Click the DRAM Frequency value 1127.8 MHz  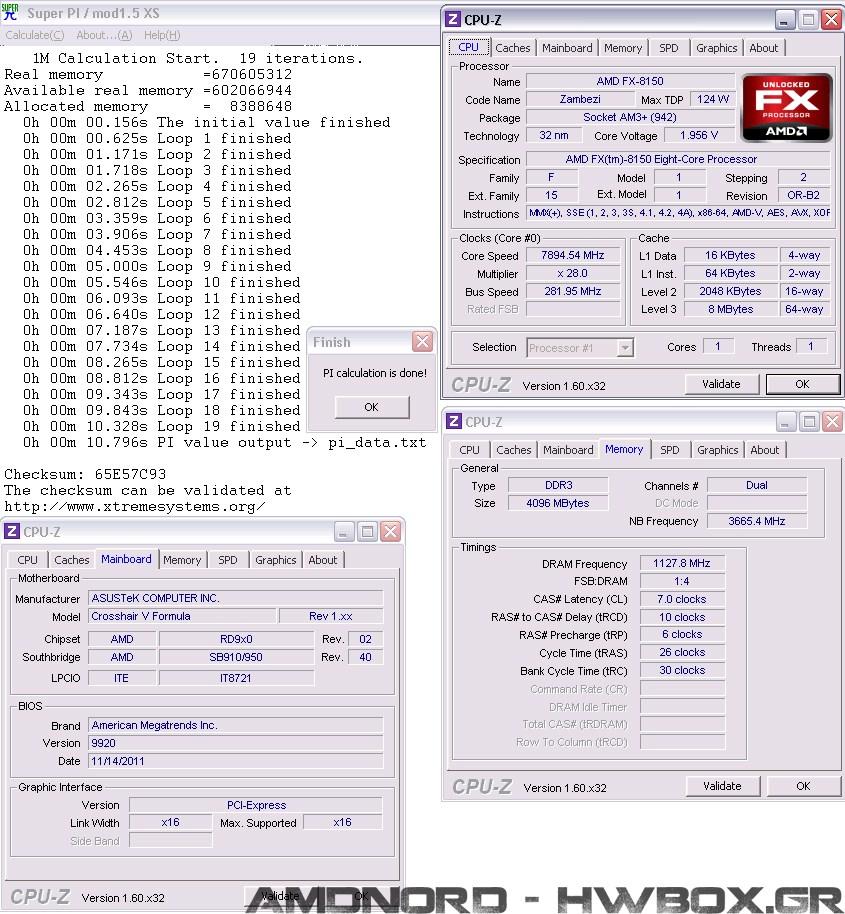[682, 563]
